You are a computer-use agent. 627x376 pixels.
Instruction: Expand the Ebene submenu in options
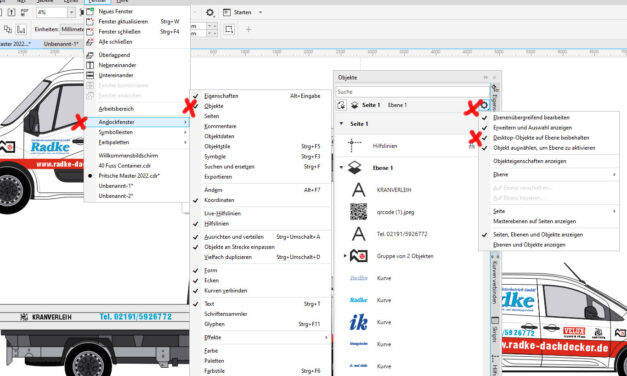pyautogui.click(x=549, y=174)
